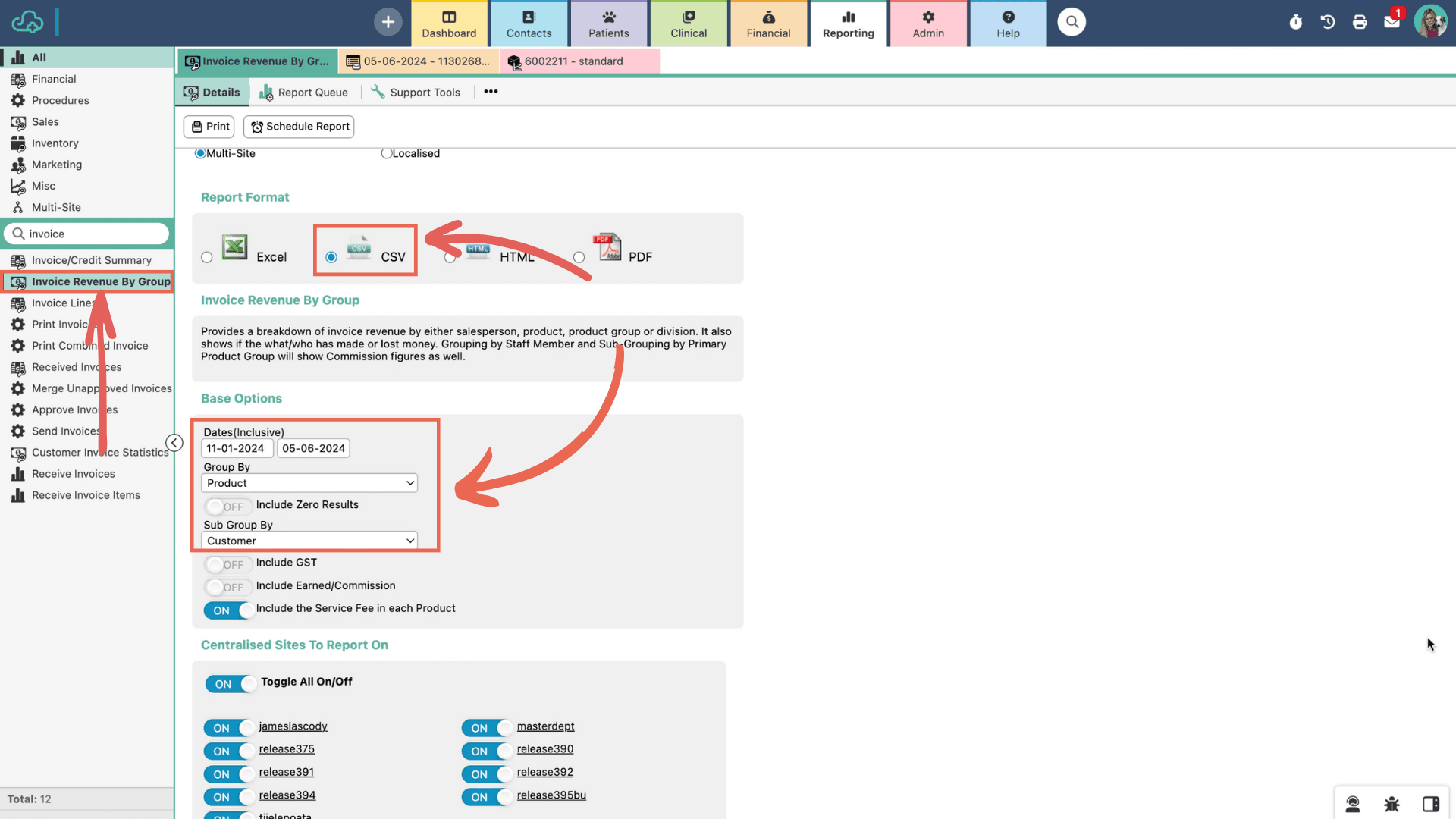This screenshot has height=819, width=1456.
Task: Open the Group By Product dropdown
Action: click(x=309, y=483)
